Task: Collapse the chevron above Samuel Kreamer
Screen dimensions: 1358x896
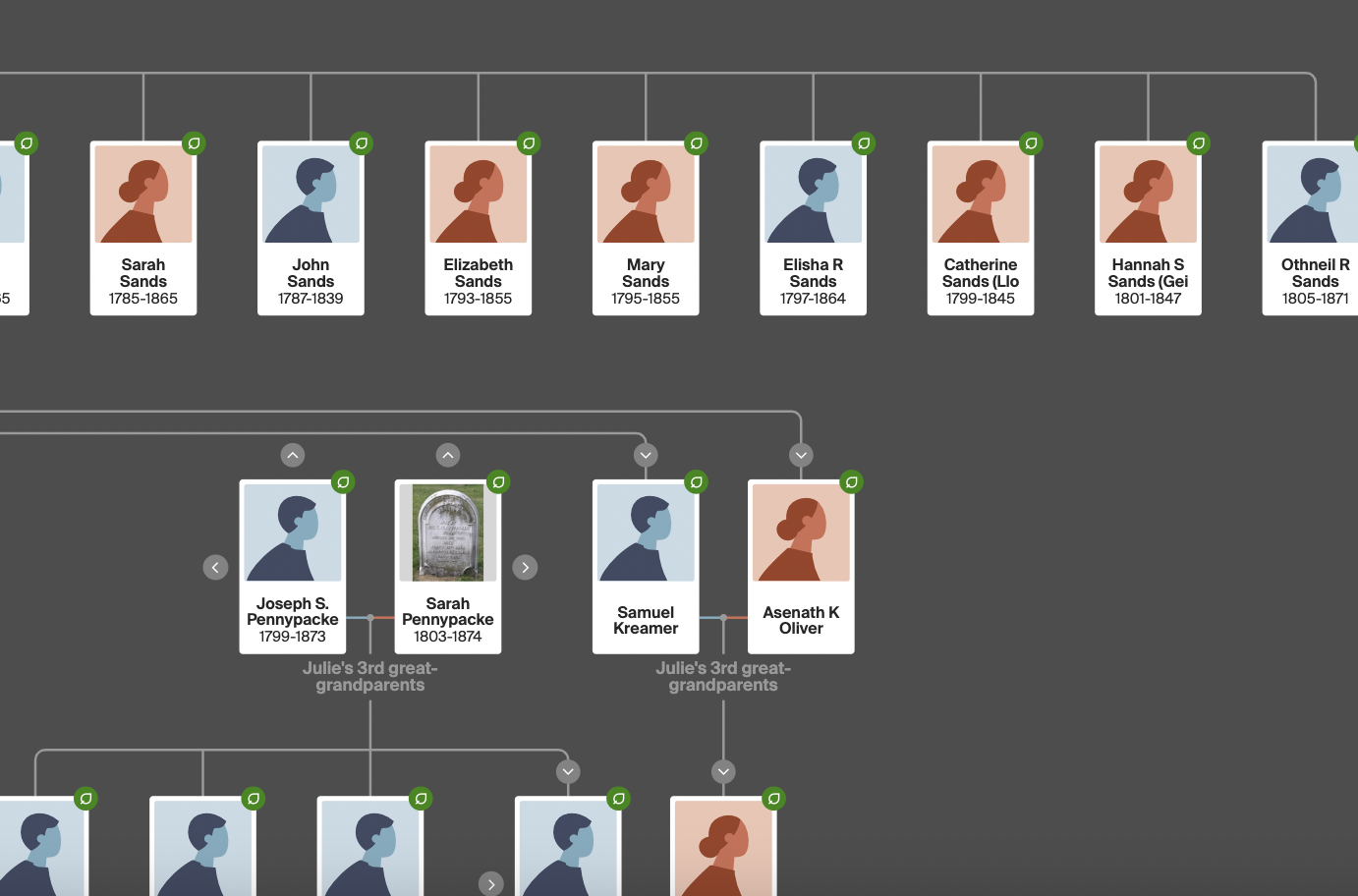Action: [646, 455]
